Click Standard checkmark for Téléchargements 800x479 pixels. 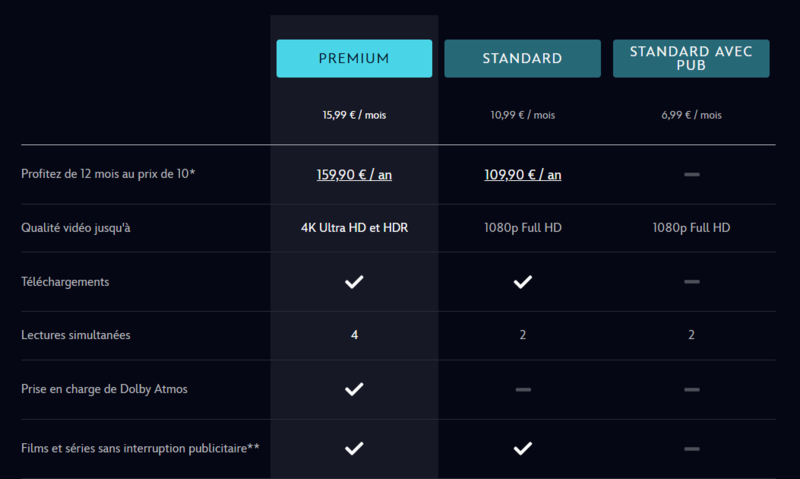pos(522,282)
